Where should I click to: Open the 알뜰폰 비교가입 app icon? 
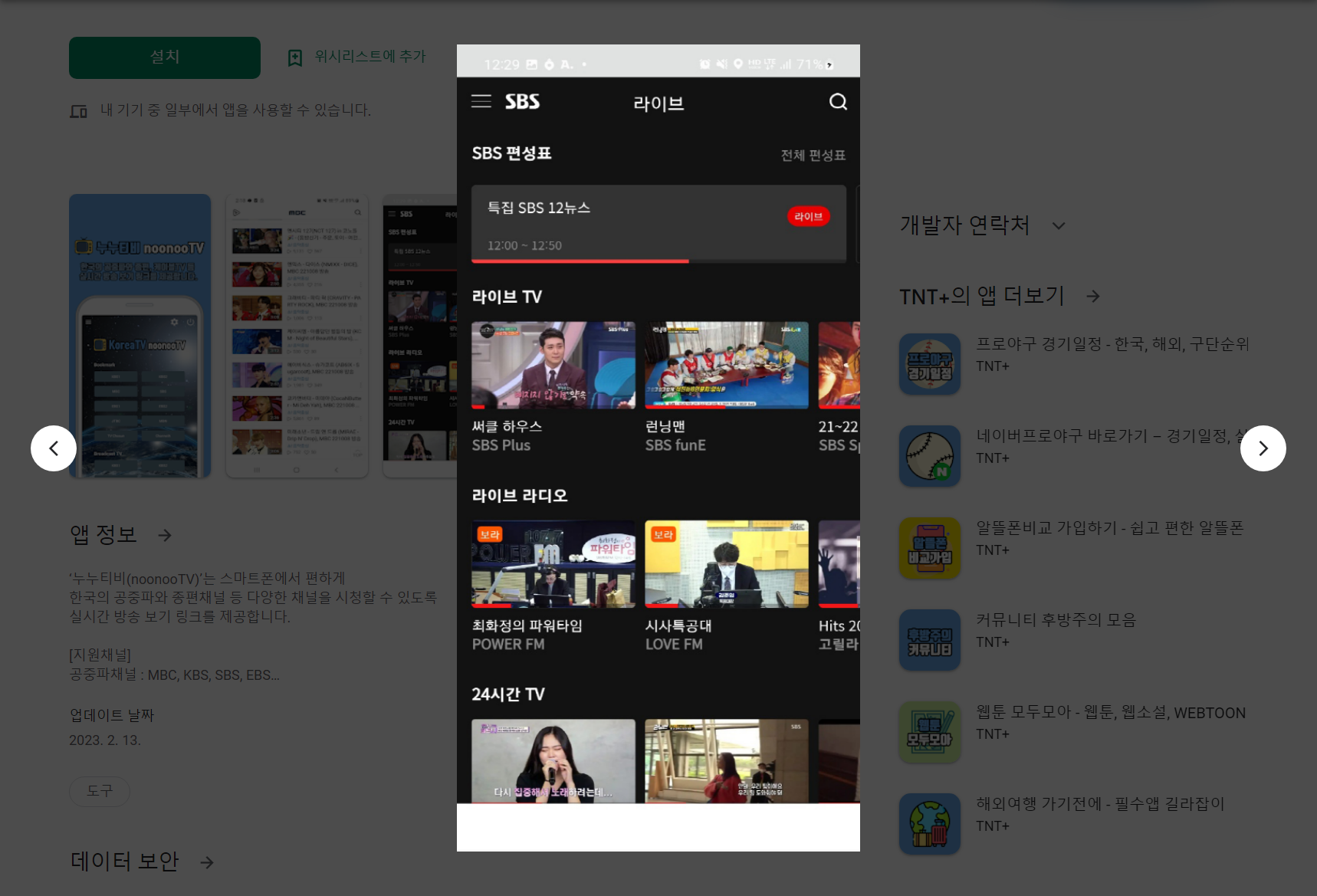point(929,547)
